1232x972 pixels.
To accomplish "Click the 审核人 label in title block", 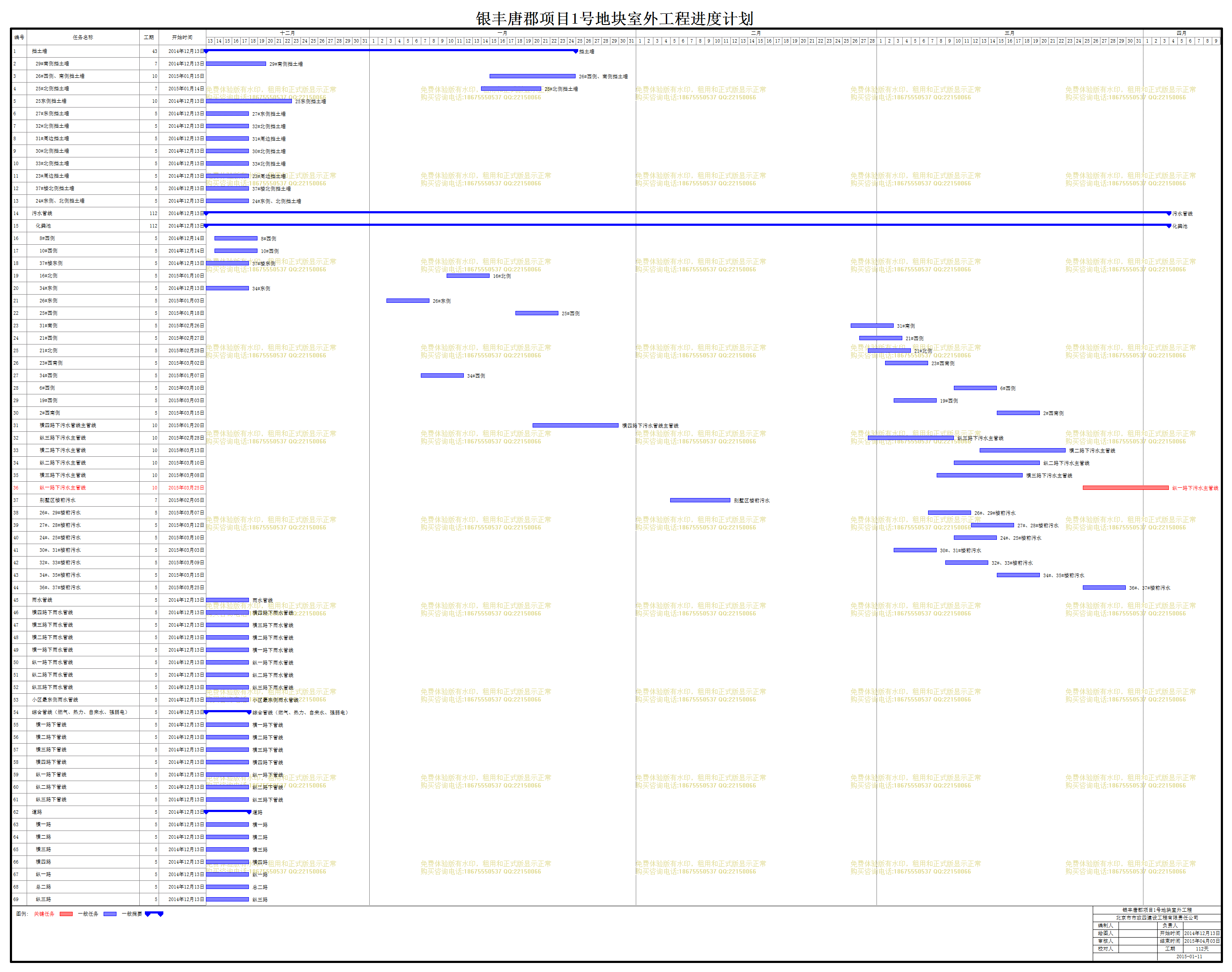I will coord(1105,941).
